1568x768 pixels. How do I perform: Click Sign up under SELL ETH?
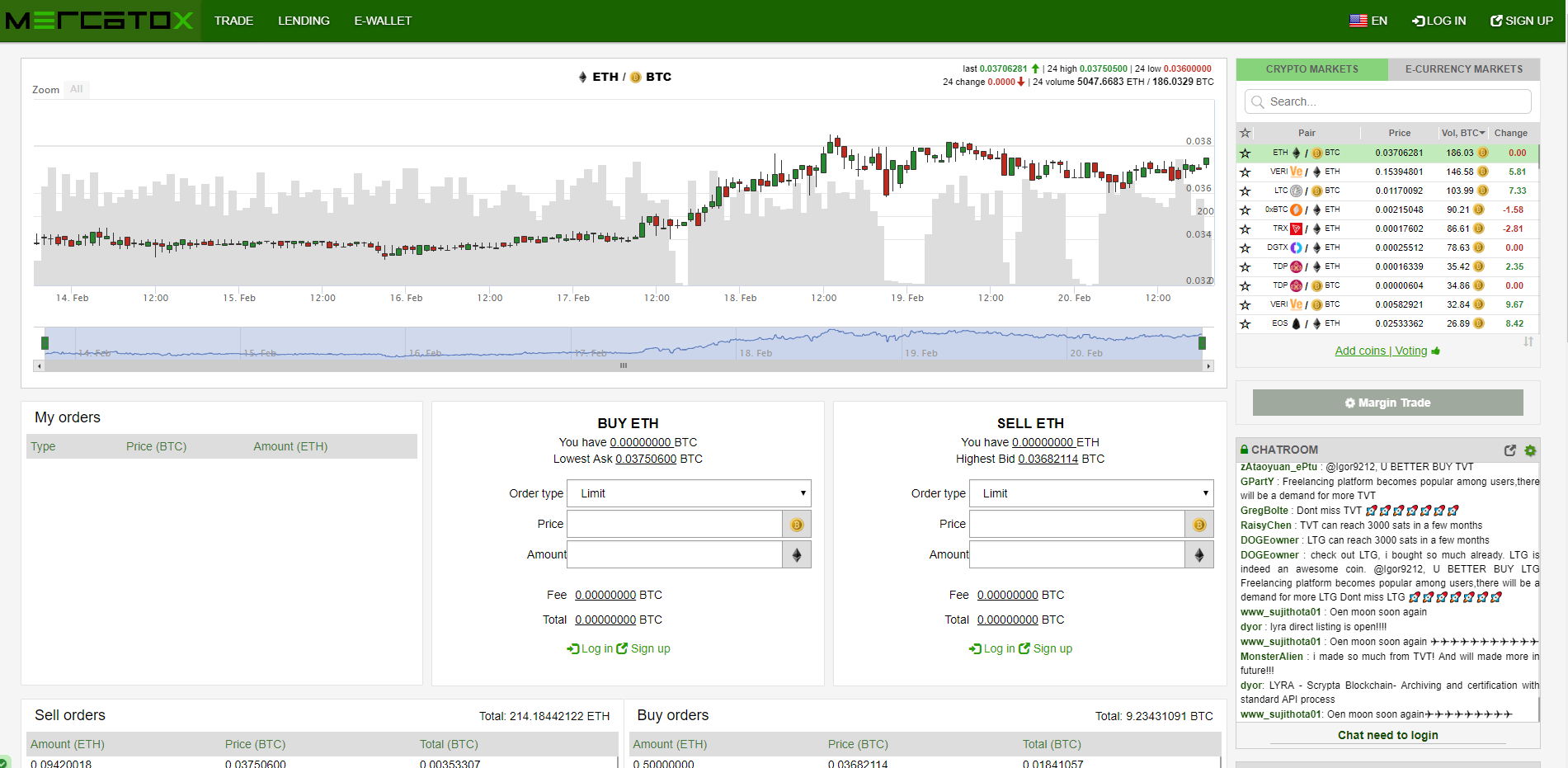click(1046, 648)
